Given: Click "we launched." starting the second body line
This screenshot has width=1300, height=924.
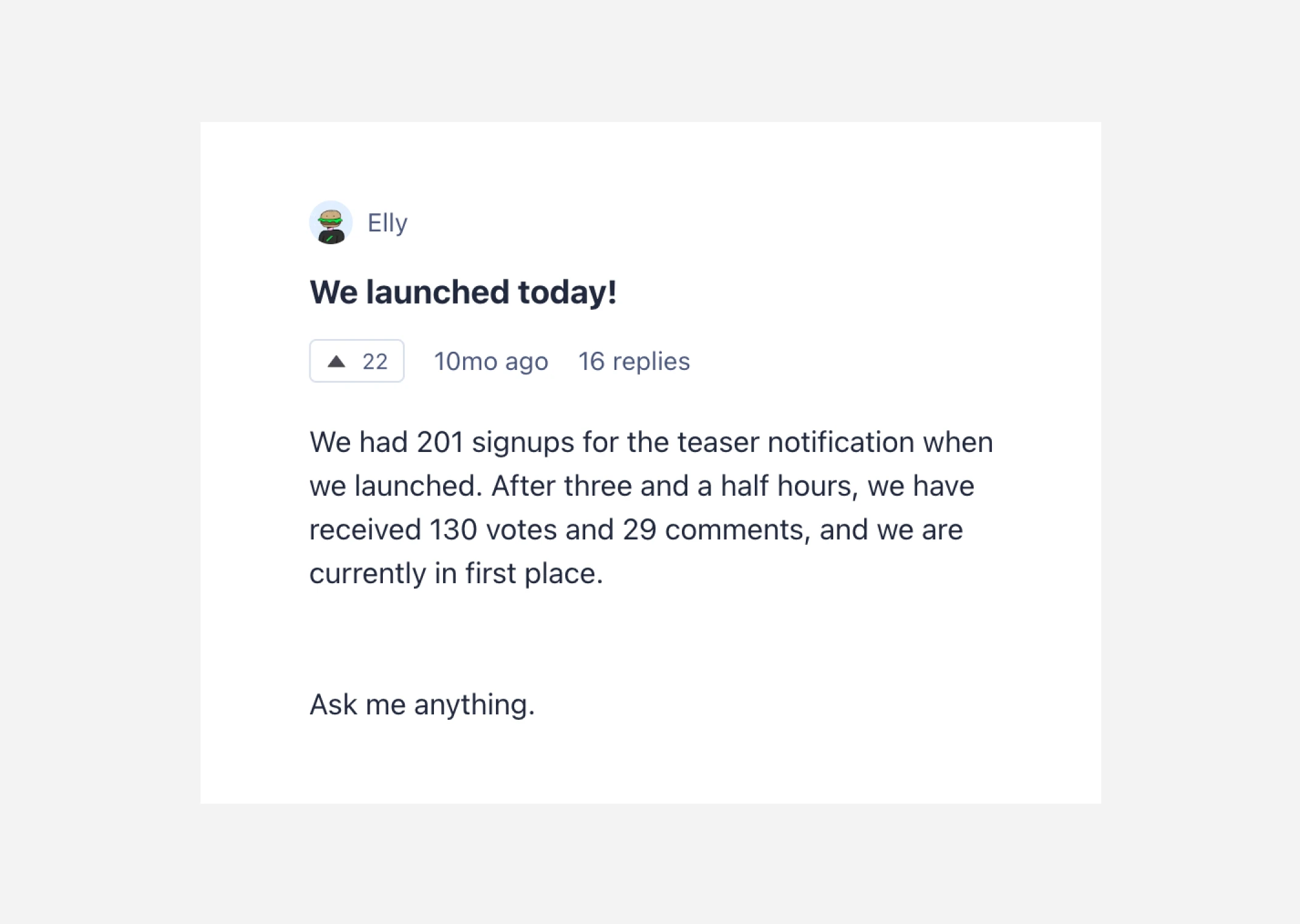Looking at the screenshot, I should [x=396, y=486].
